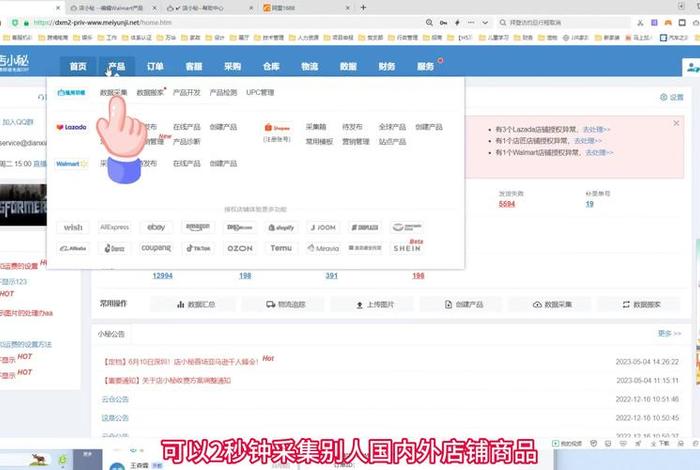Open the 仓库 top navigation menu
Viewport: 700px width, 470px height.
(271, 67)
